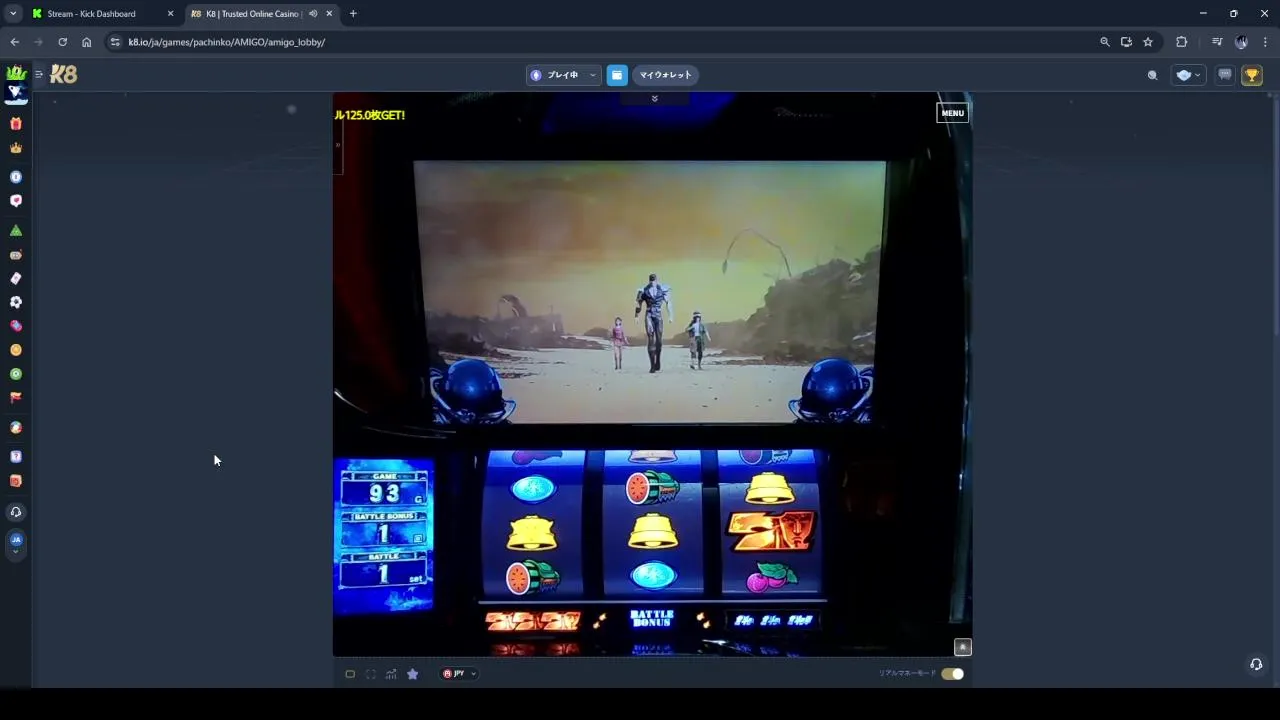Open the pink heart bubble sidebar icon
The width and height of the screenshot is (1280, 720).
16,201
